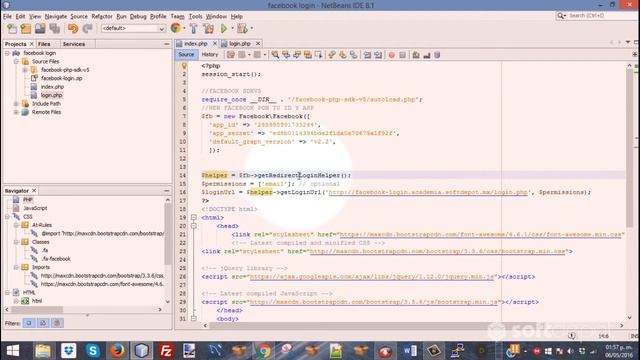
Task: Switch editor to History view
Action: [x=210, y=55]
